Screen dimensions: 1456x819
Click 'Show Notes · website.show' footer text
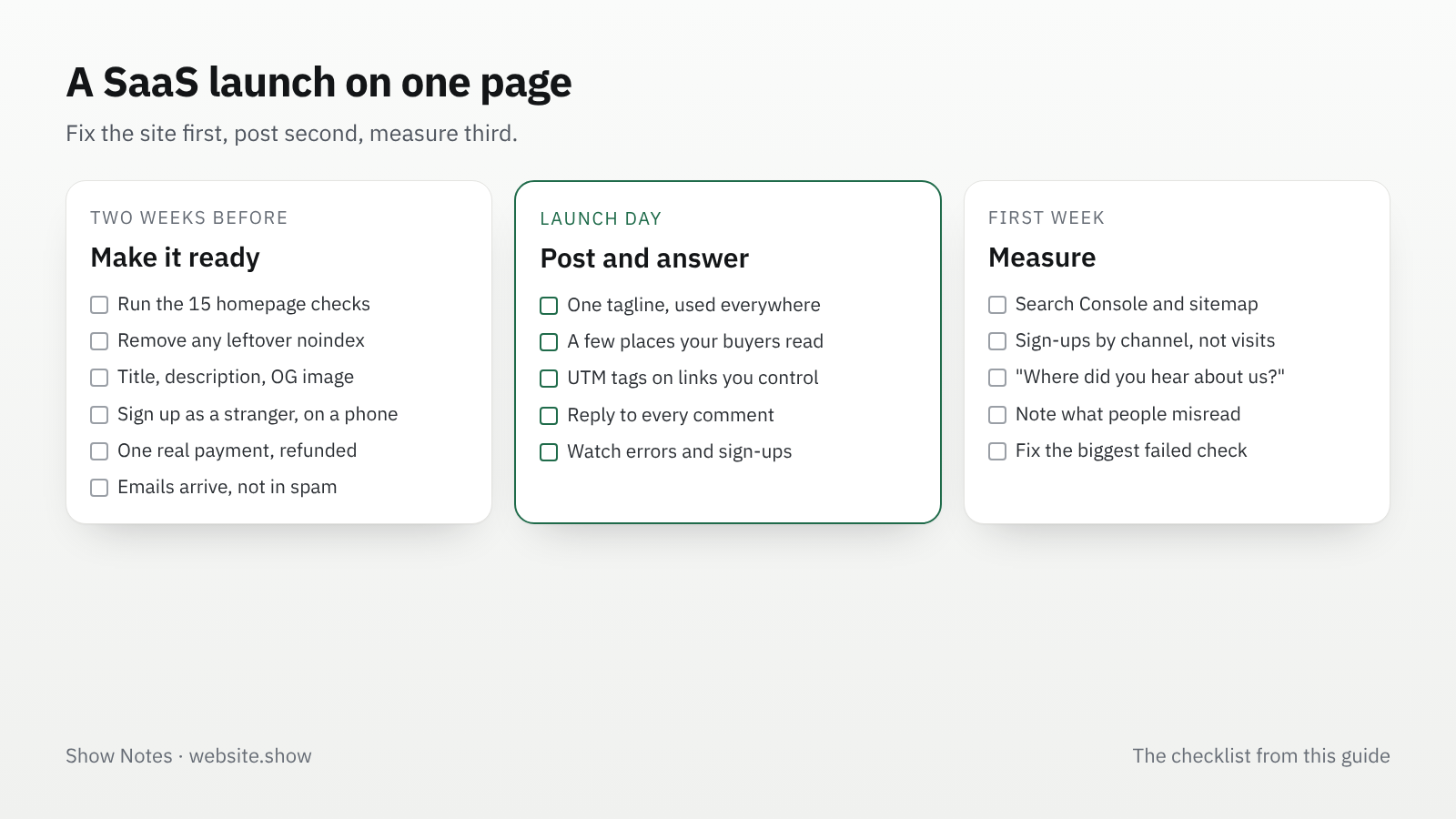(x=188, y=756)
